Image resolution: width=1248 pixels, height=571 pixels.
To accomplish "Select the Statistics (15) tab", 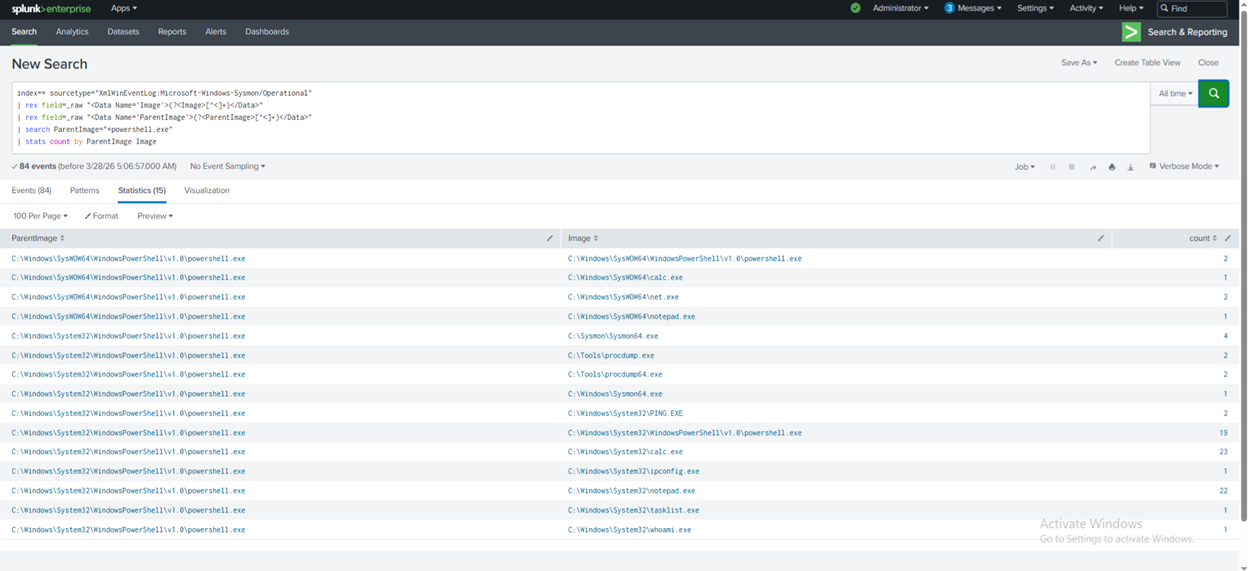I will [x=142, y=190].
